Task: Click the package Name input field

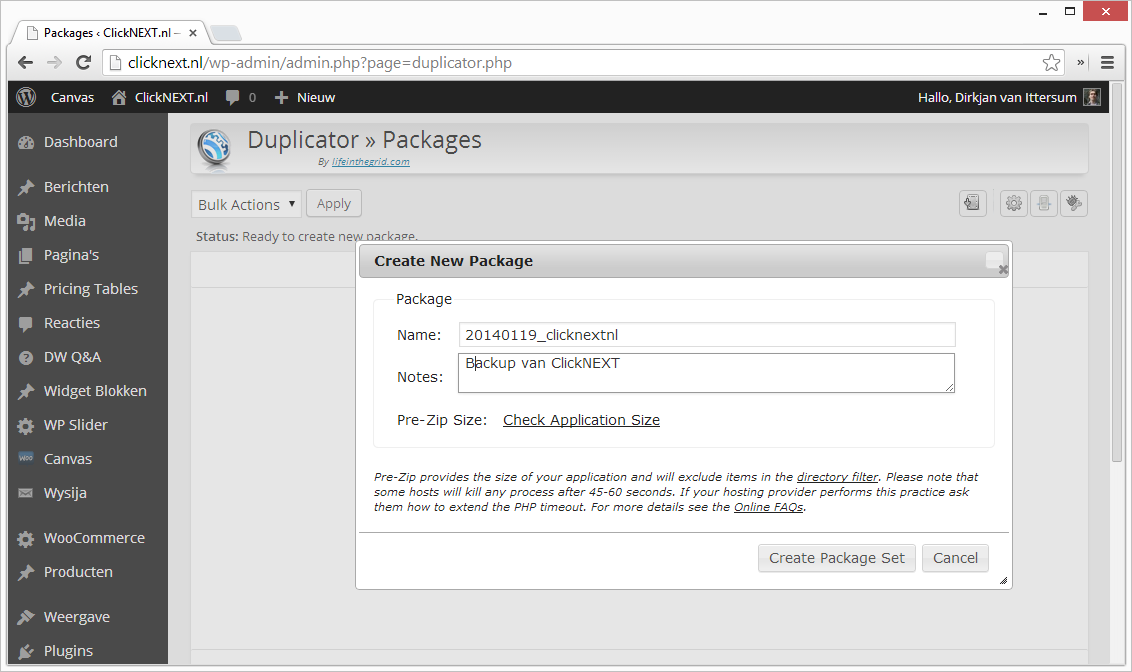Action: pos(707,335)
